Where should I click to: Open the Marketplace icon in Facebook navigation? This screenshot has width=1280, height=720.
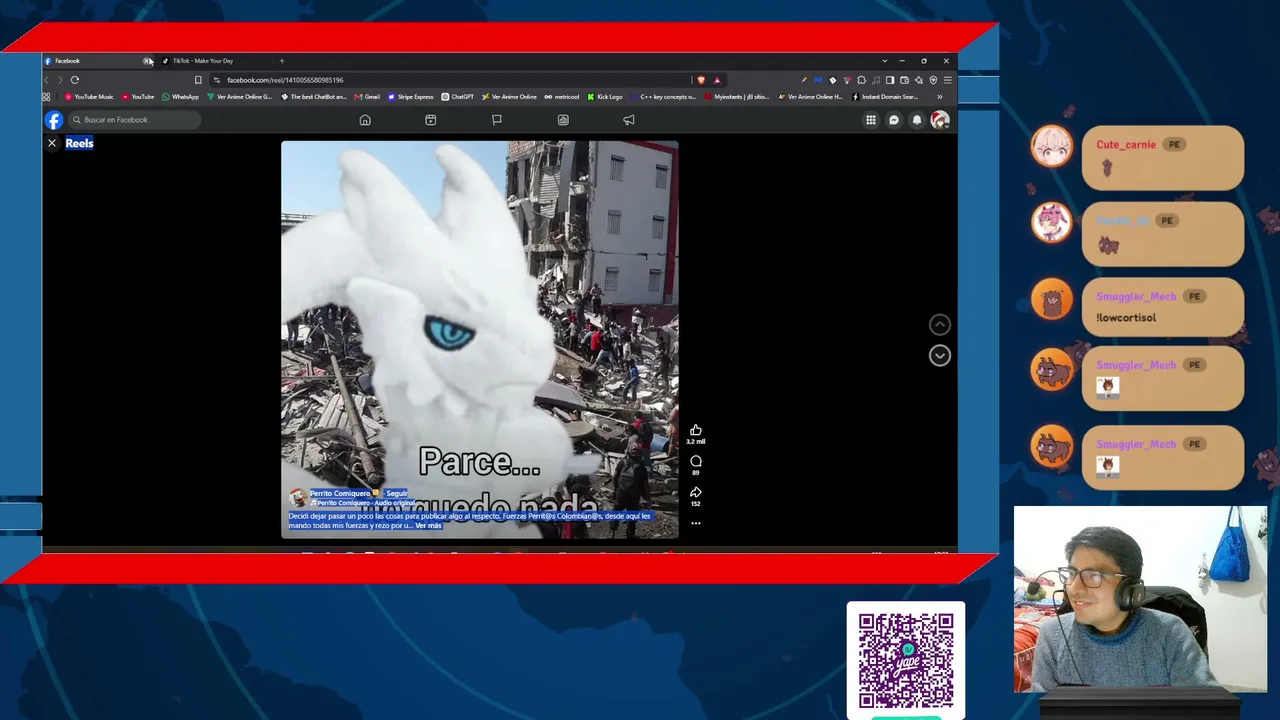[563, 120]
